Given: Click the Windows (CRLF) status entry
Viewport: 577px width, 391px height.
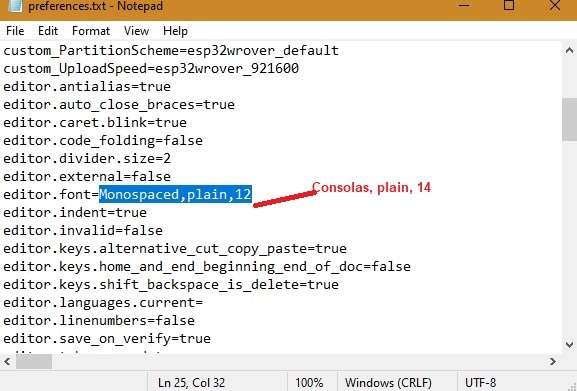Looking at the screenshot, I should coord(388,383).
